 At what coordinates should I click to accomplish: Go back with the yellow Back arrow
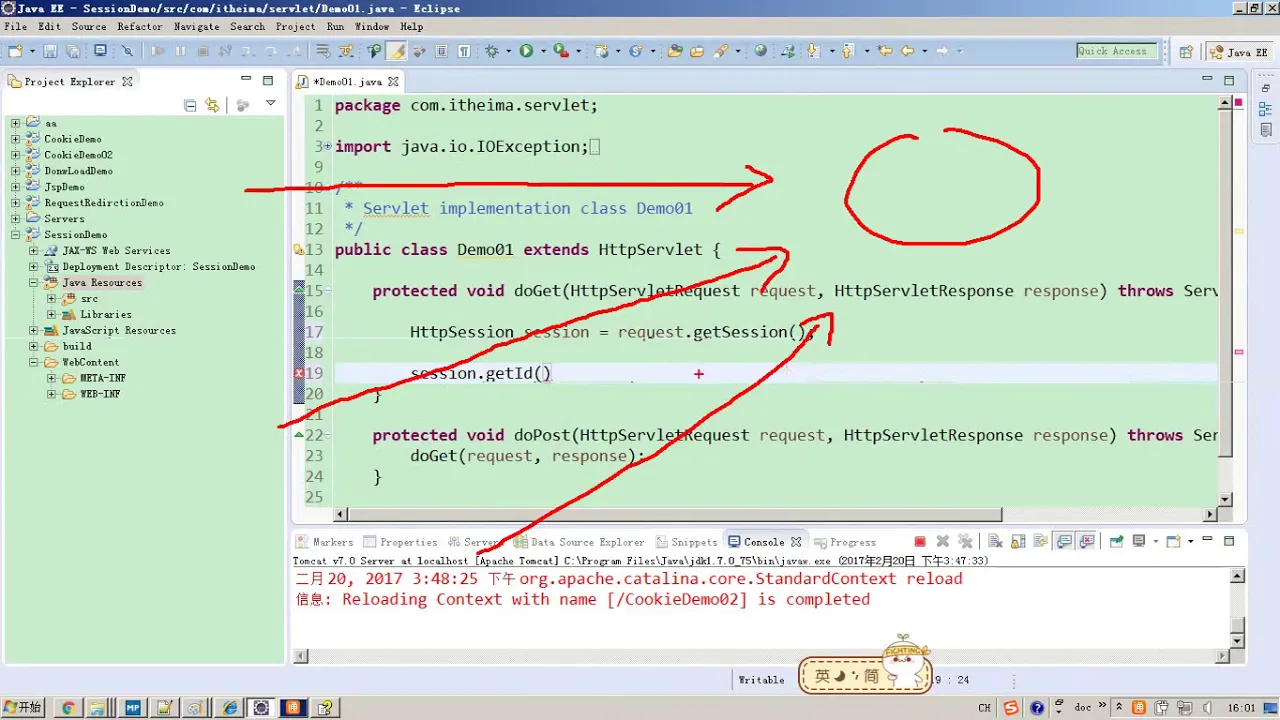[x=908, y=51]
